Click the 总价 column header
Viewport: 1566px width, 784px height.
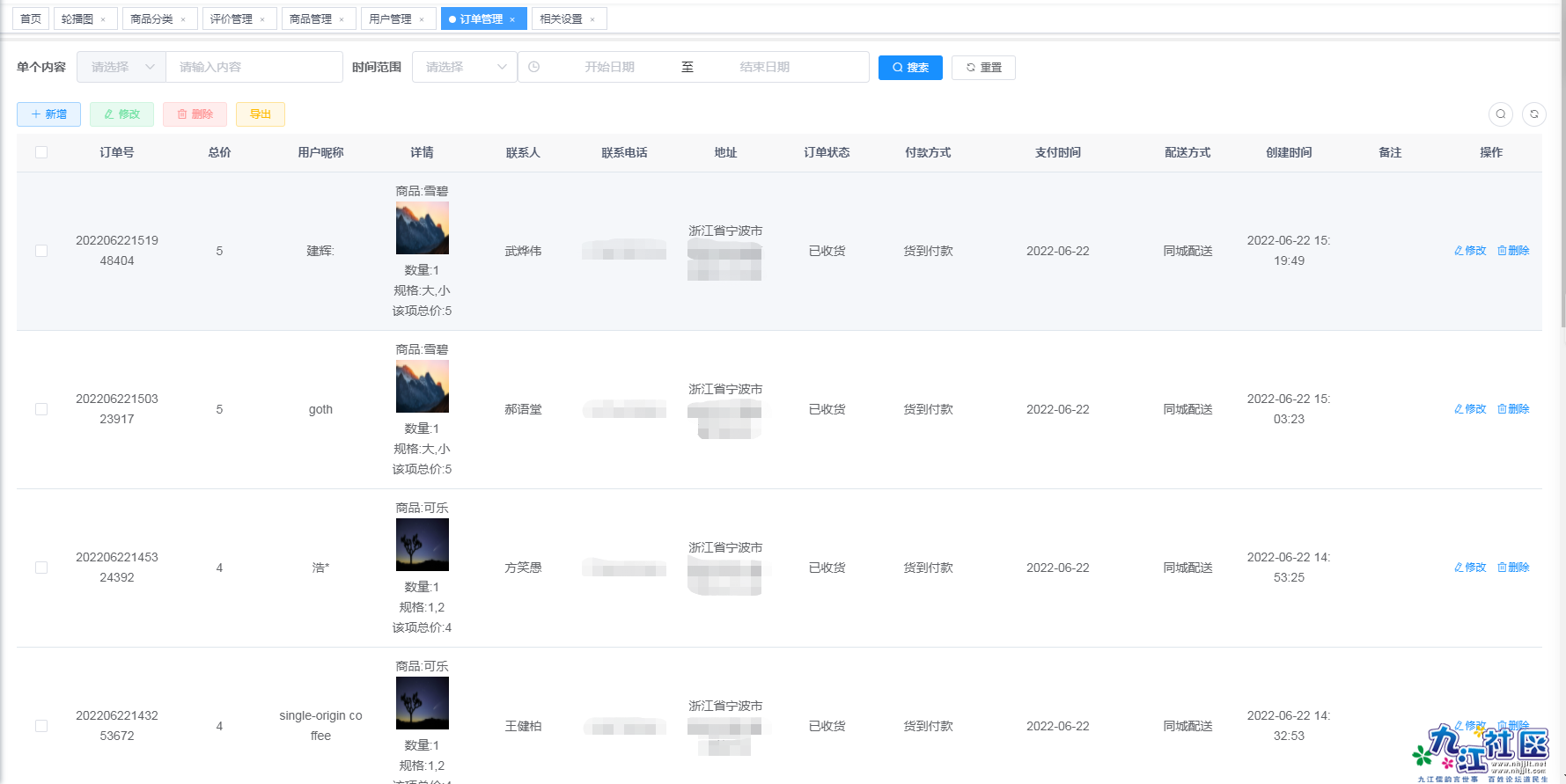219,152
